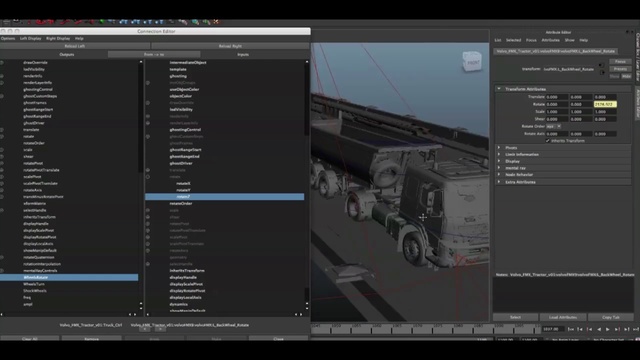Click right-arrow button under node names
Viewport: 640px width, 360px height.
click(160, 330)
